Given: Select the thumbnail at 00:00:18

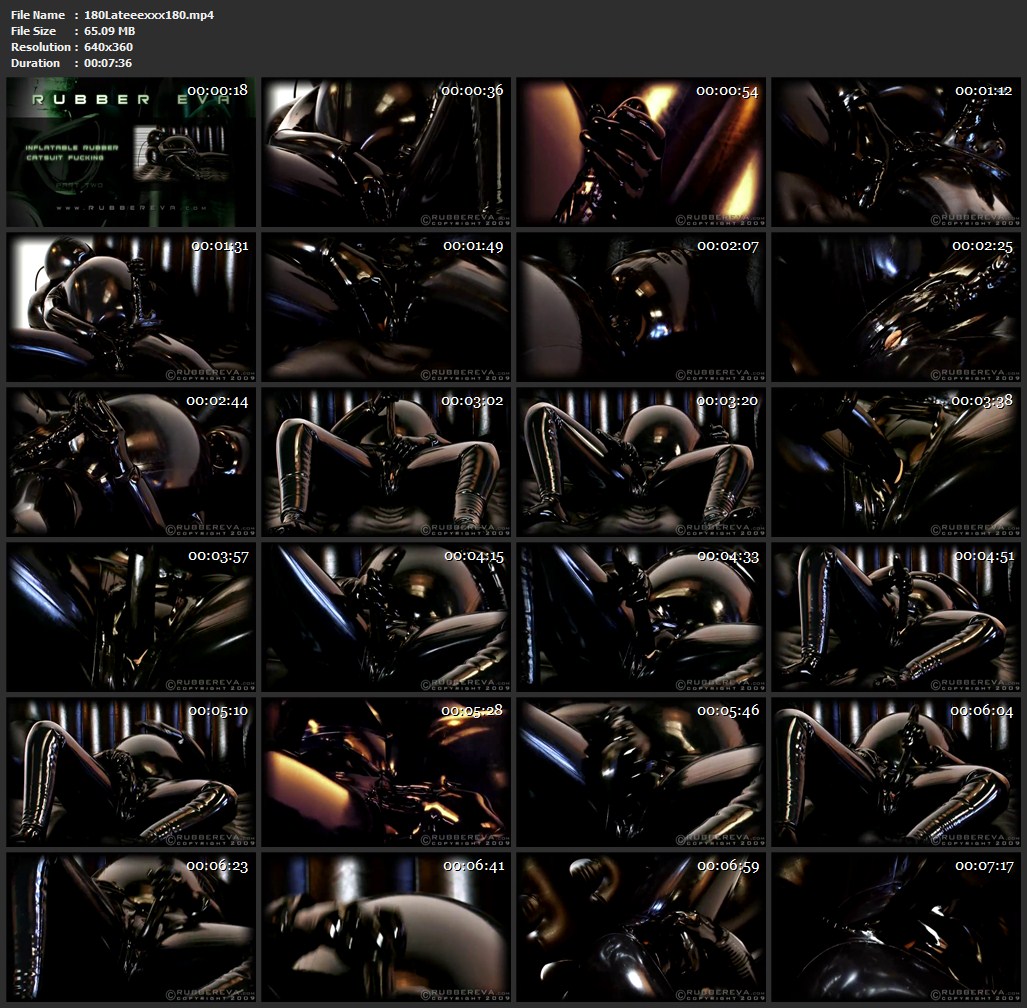Looking at the screenshot, I should [x=131, y=152].
